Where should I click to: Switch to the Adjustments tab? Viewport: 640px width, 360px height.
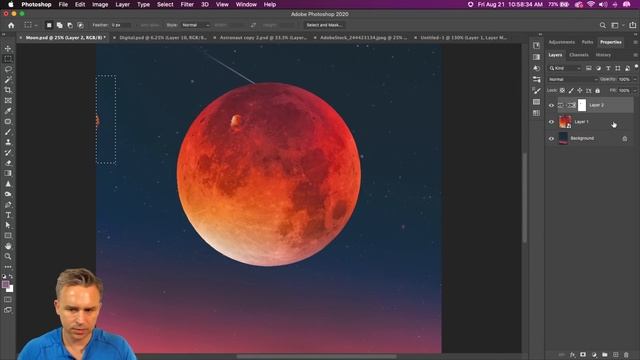562,42
